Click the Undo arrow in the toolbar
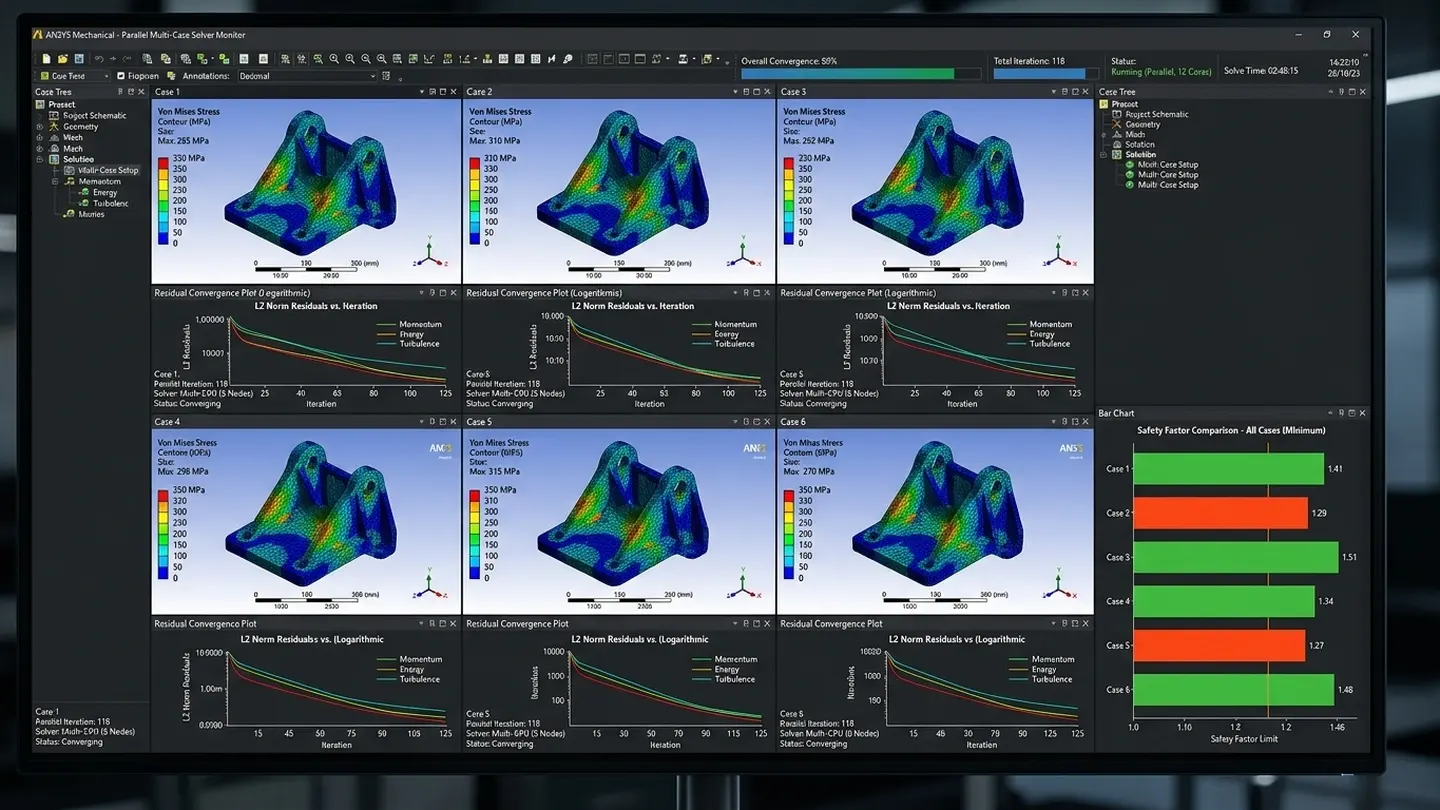The width and height of the screenshot is (1440, 810). pyautogui.click(x=98, y=59)
